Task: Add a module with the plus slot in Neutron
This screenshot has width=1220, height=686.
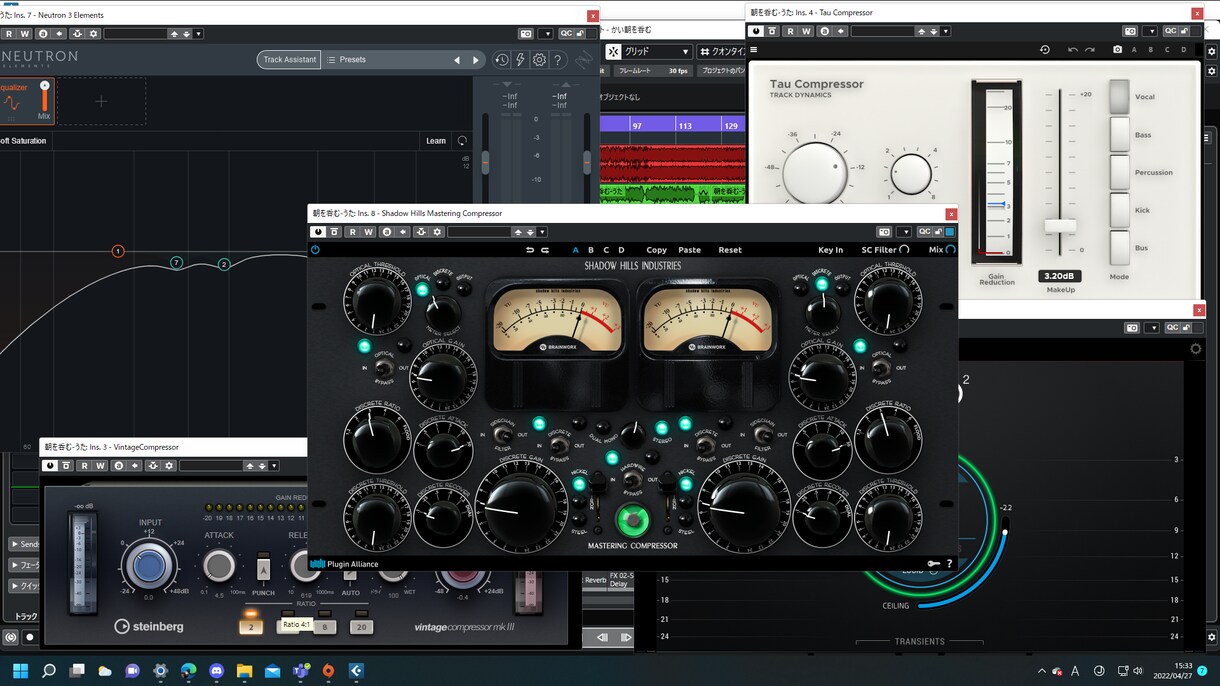Action: click(101, 101)
